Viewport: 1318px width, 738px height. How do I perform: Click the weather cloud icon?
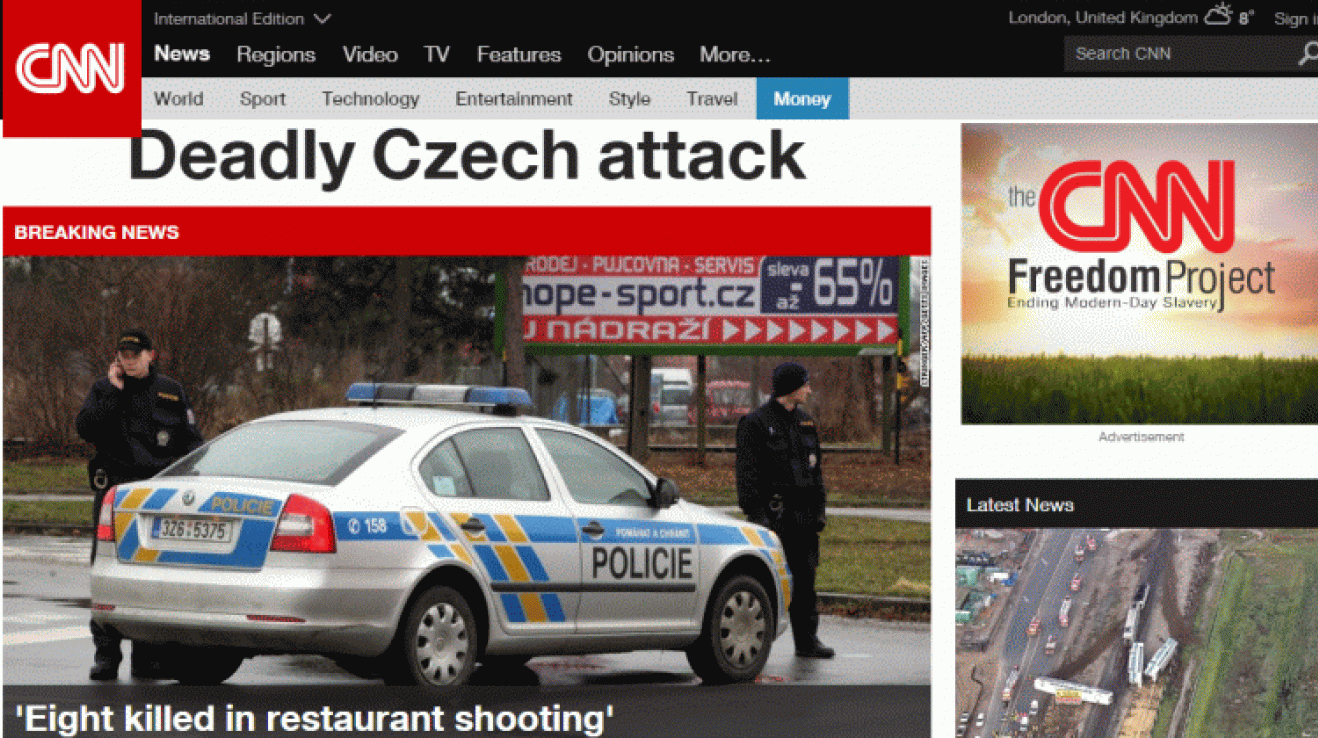1218,16
